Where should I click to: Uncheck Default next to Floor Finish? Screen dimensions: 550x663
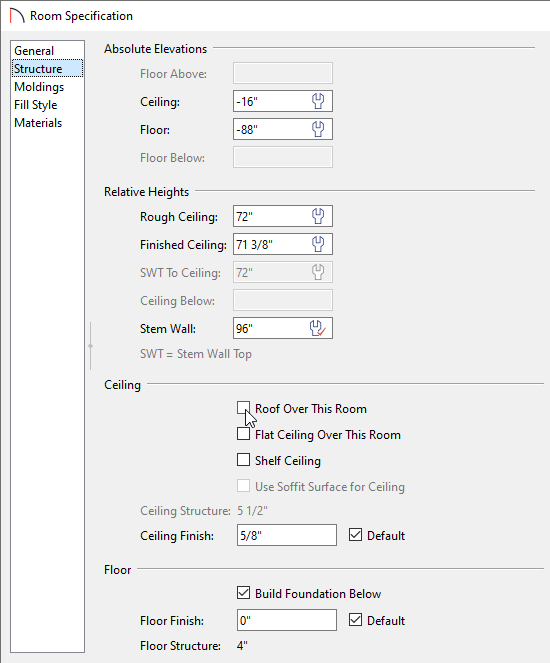point(356,620)
